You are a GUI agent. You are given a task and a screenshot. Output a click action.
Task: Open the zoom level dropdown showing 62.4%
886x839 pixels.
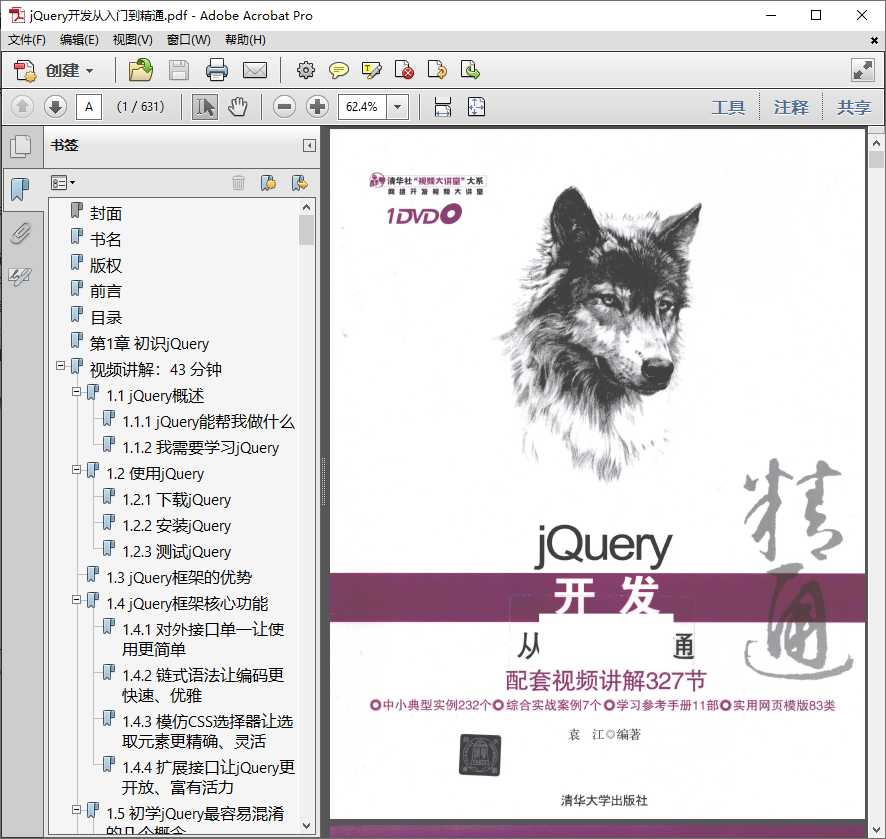(395, 106)
